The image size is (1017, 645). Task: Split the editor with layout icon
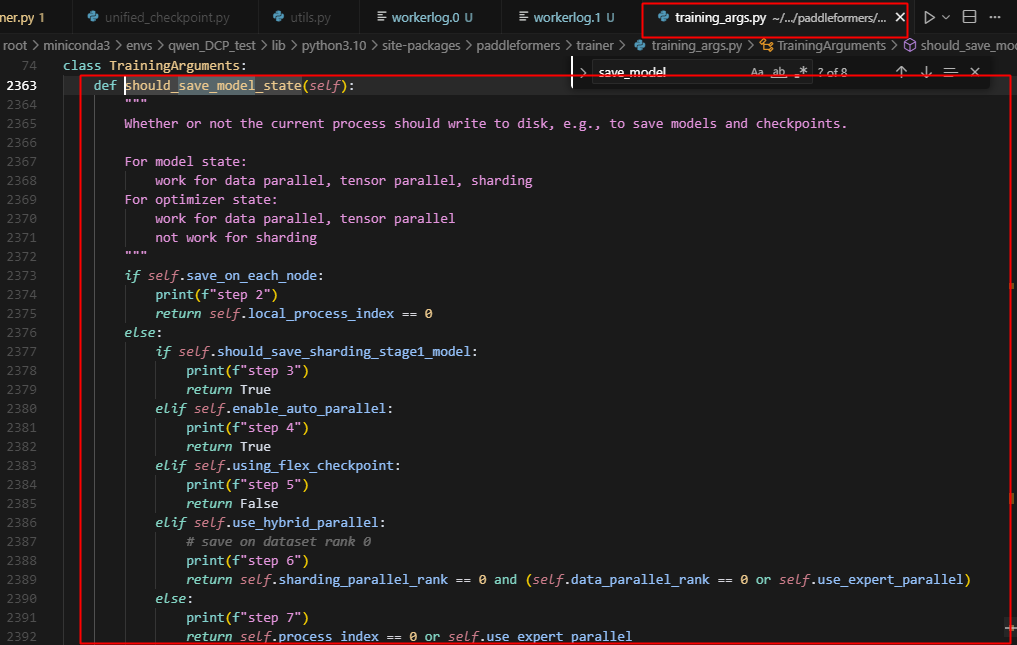[969, 17]
